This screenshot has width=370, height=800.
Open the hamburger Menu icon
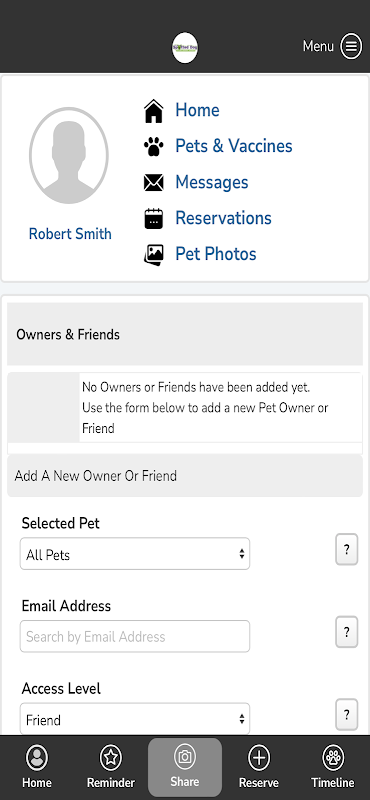(351, 46)
